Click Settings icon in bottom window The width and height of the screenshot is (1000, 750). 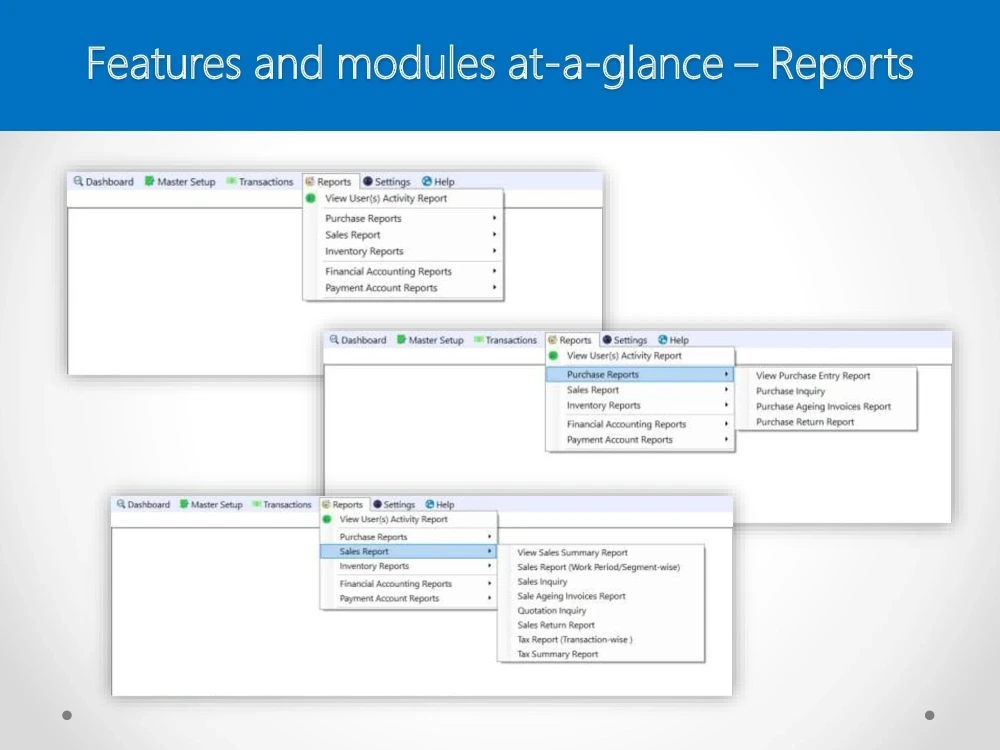(378, 504)
